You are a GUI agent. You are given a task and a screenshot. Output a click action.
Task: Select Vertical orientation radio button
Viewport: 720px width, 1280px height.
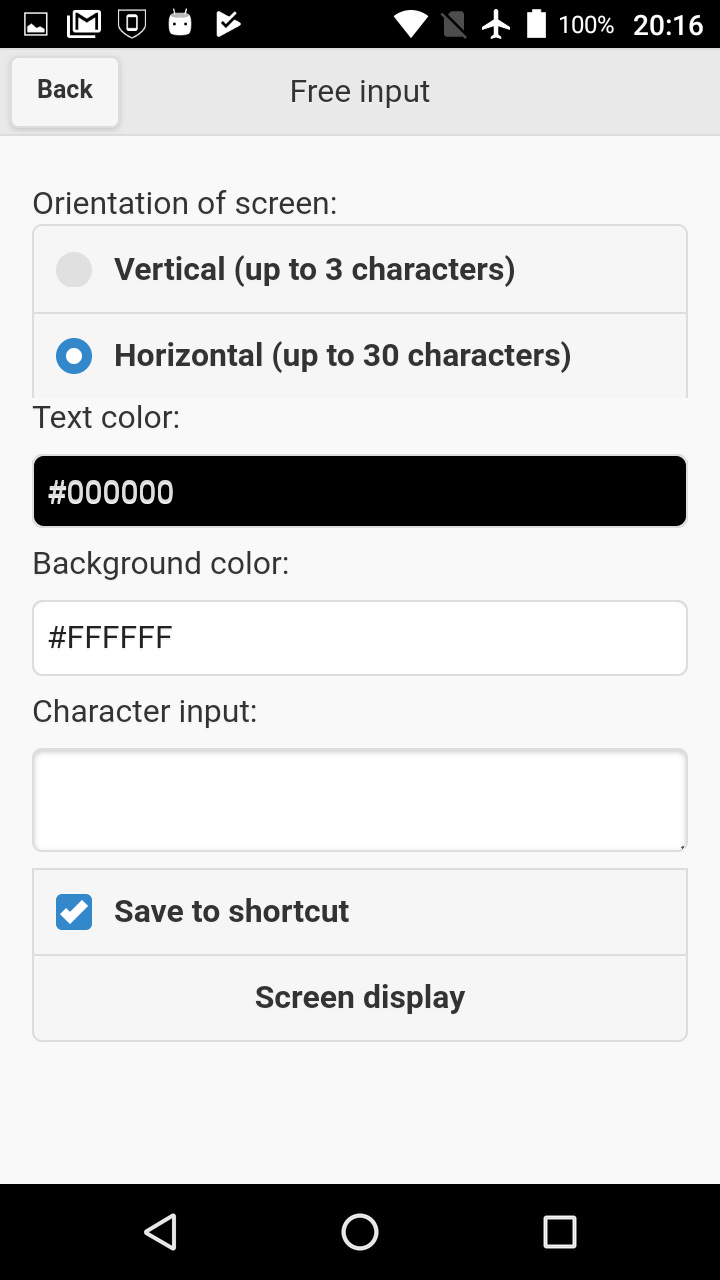(x=74, y=270)
